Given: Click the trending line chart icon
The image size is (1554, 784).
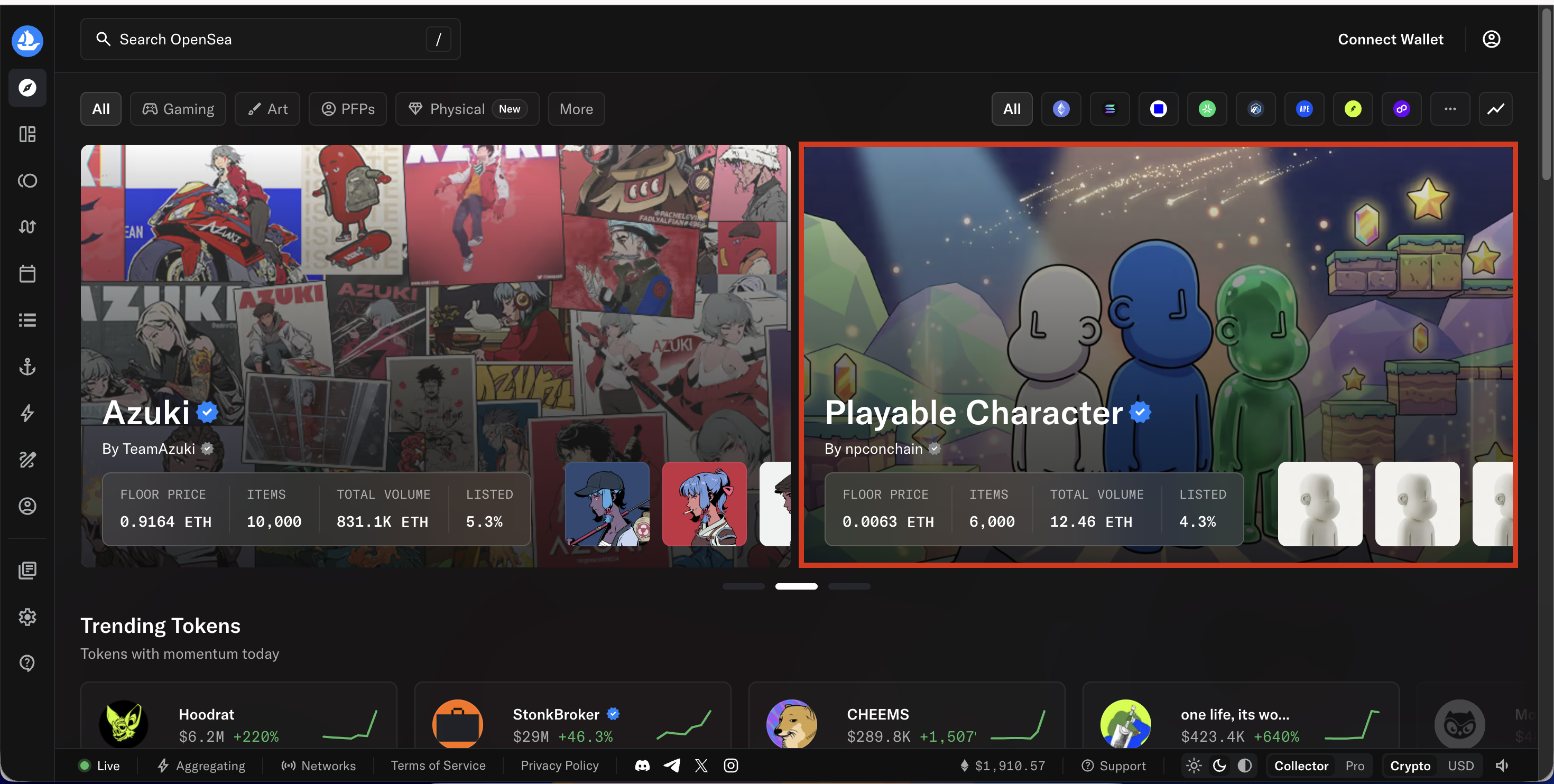Looking at the screenshot, I should pos(1495,108).
